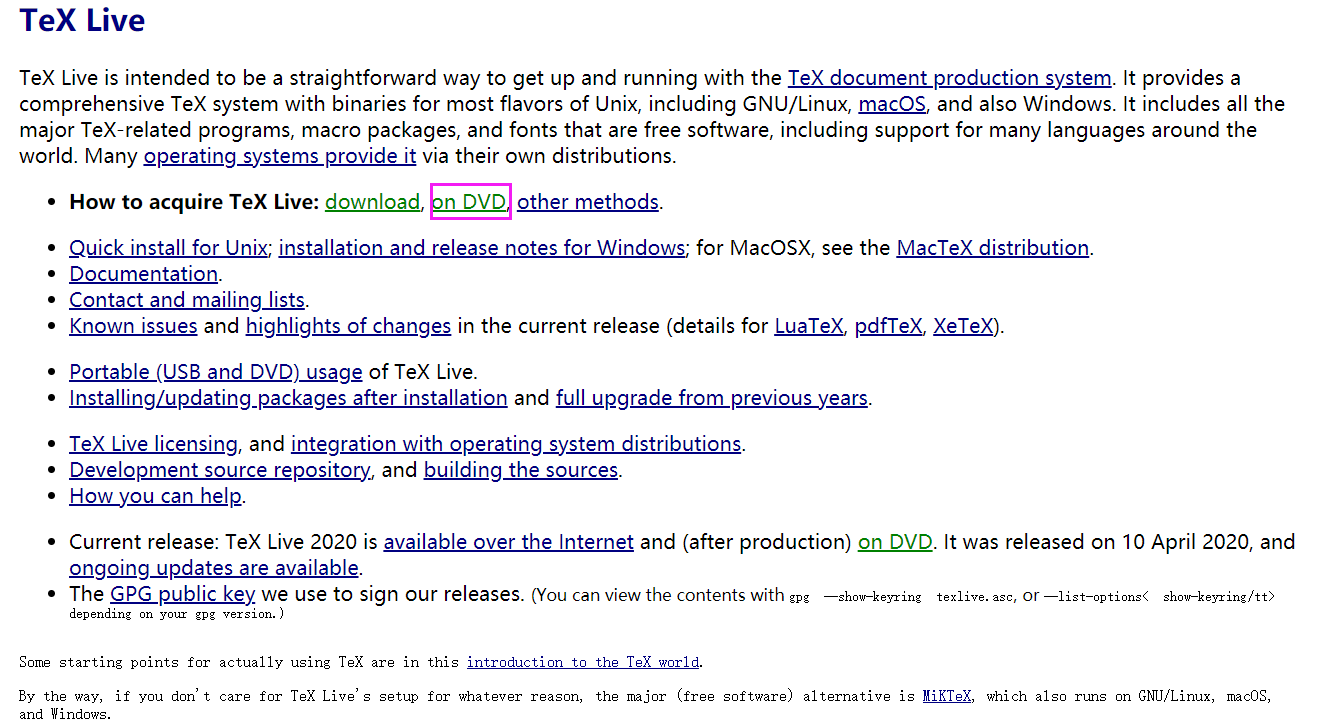Open installation and release notes for Windows
The height and width of the screenshot is (728, 1321).
click(x=481, y=247)
